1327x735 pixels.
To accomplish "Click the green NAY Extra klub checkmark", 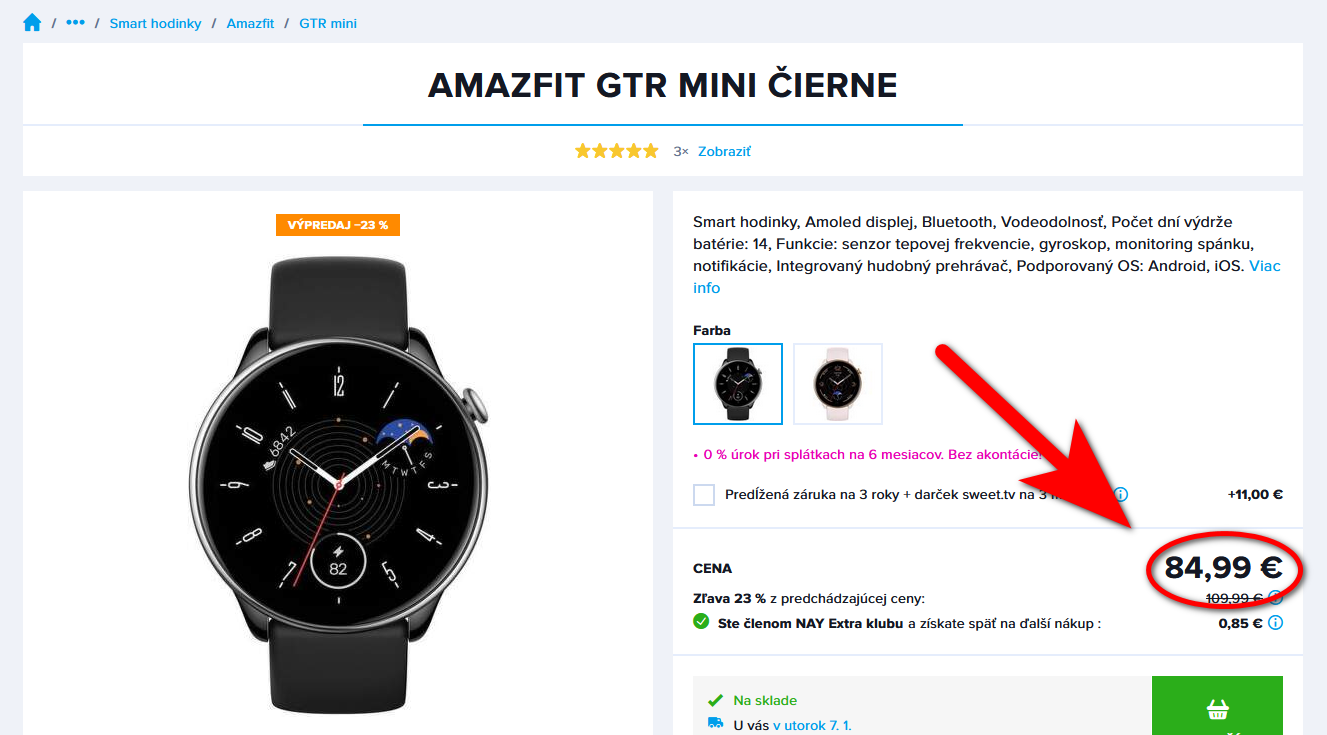I will (701, 622).
